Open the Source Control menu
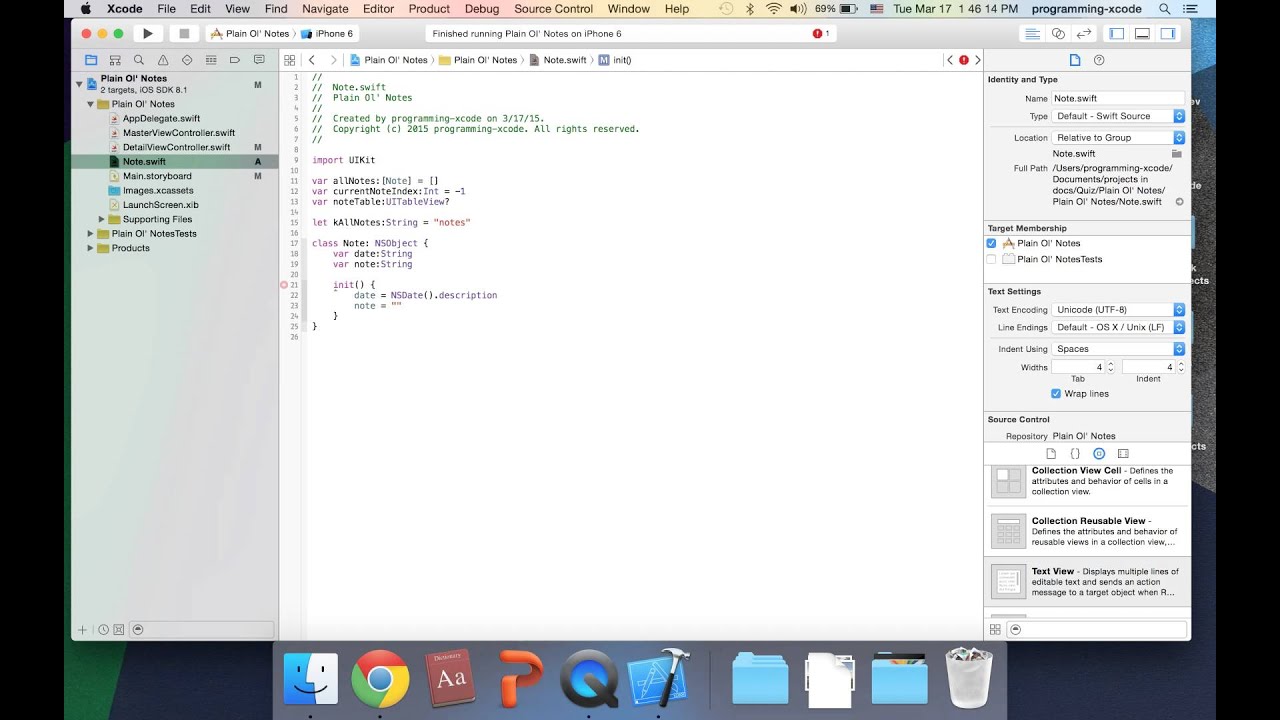Viewport: 1280px width, 720px height. coord(553,9)
